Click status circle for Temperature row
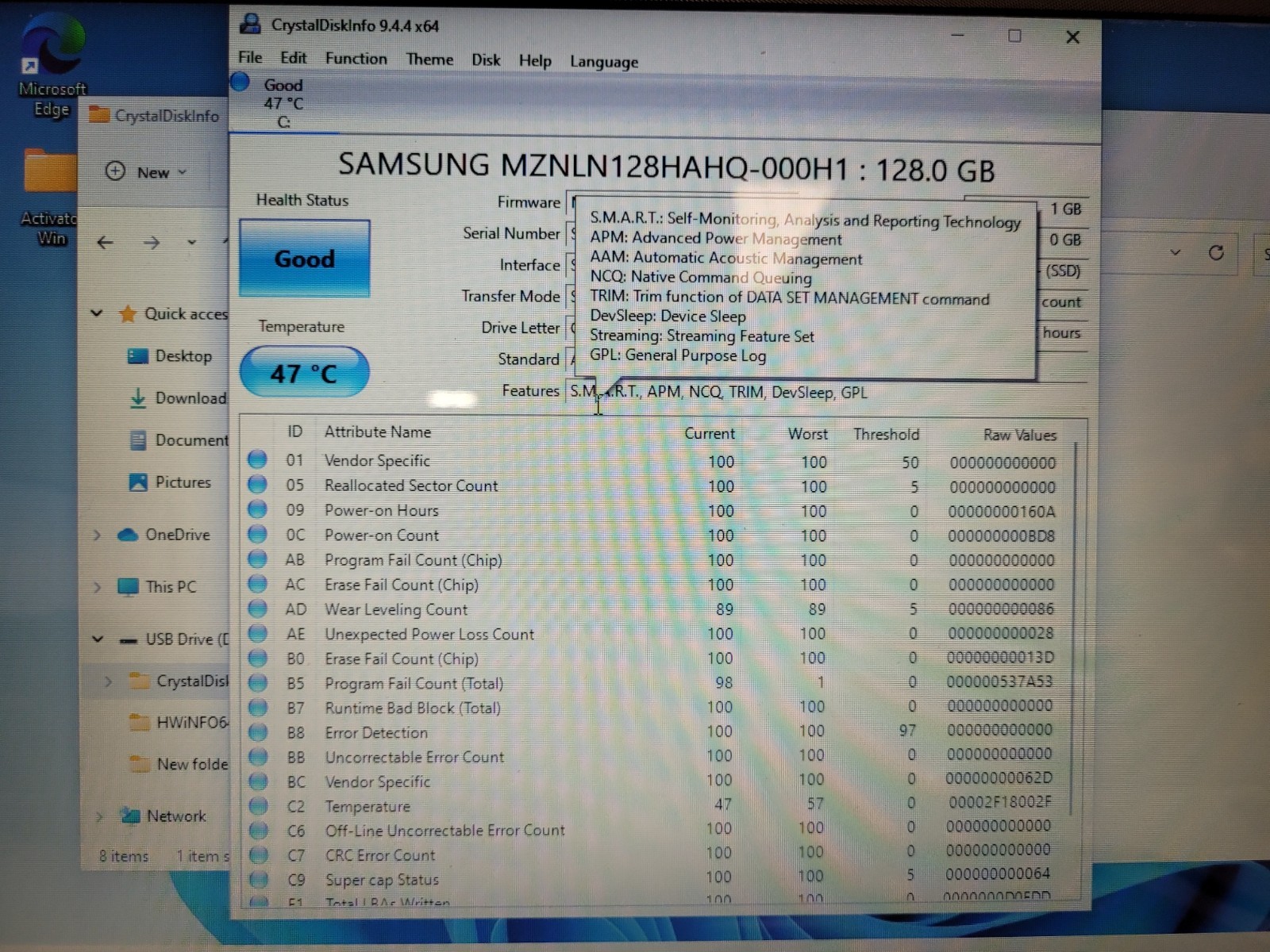1270x952 pixels. click(x=258, y=805)
